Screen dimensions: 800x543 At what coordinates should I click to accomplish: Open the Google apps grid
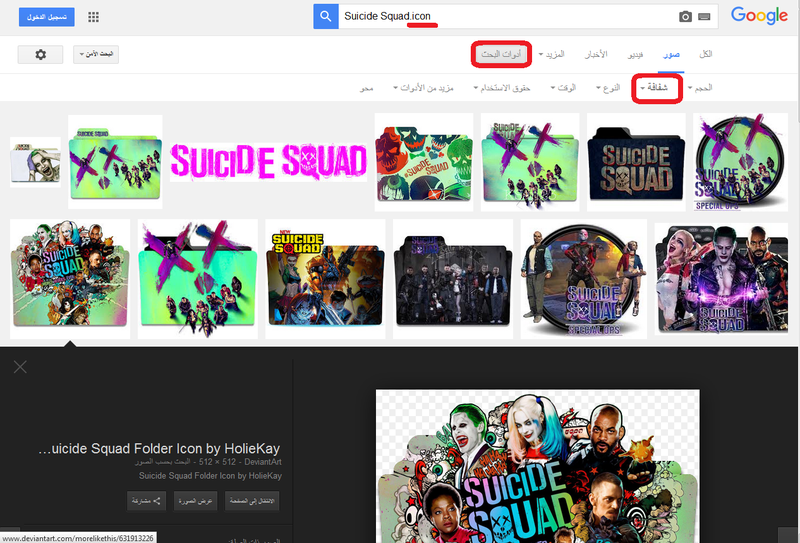tap(93, 17)
